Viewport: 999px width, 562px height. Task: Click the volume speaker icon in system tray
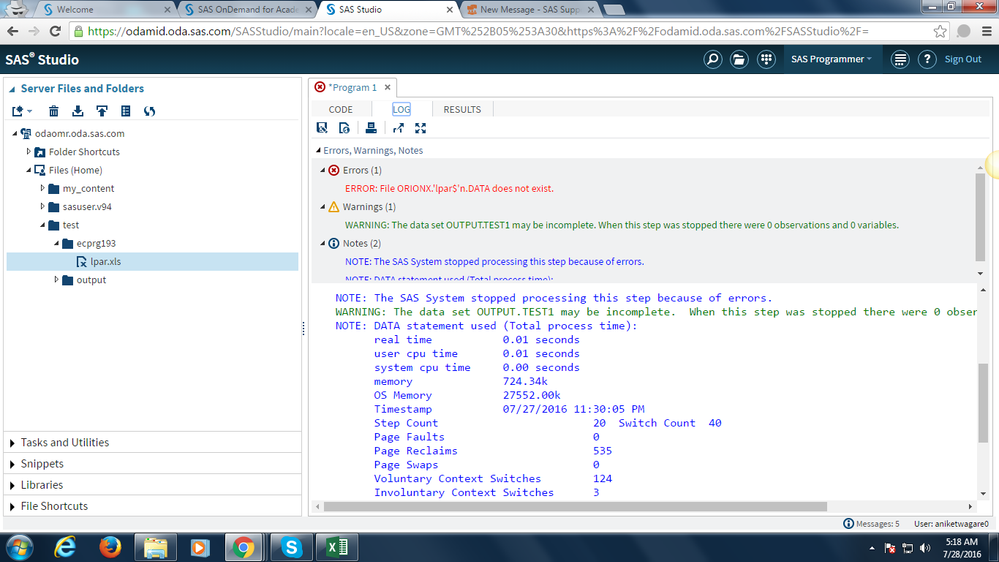pyautogui.click(x=925, y=548)
